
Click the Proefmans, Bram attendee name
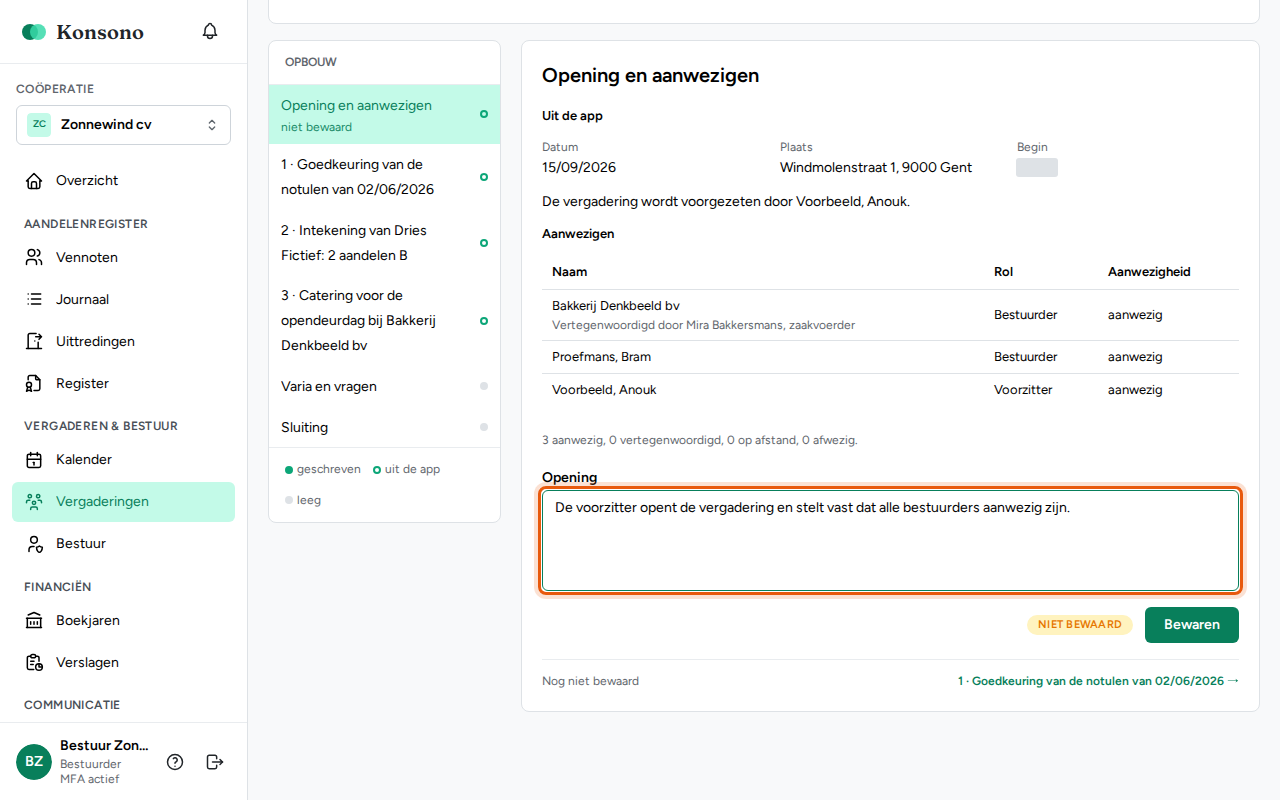tap(602, 357)
